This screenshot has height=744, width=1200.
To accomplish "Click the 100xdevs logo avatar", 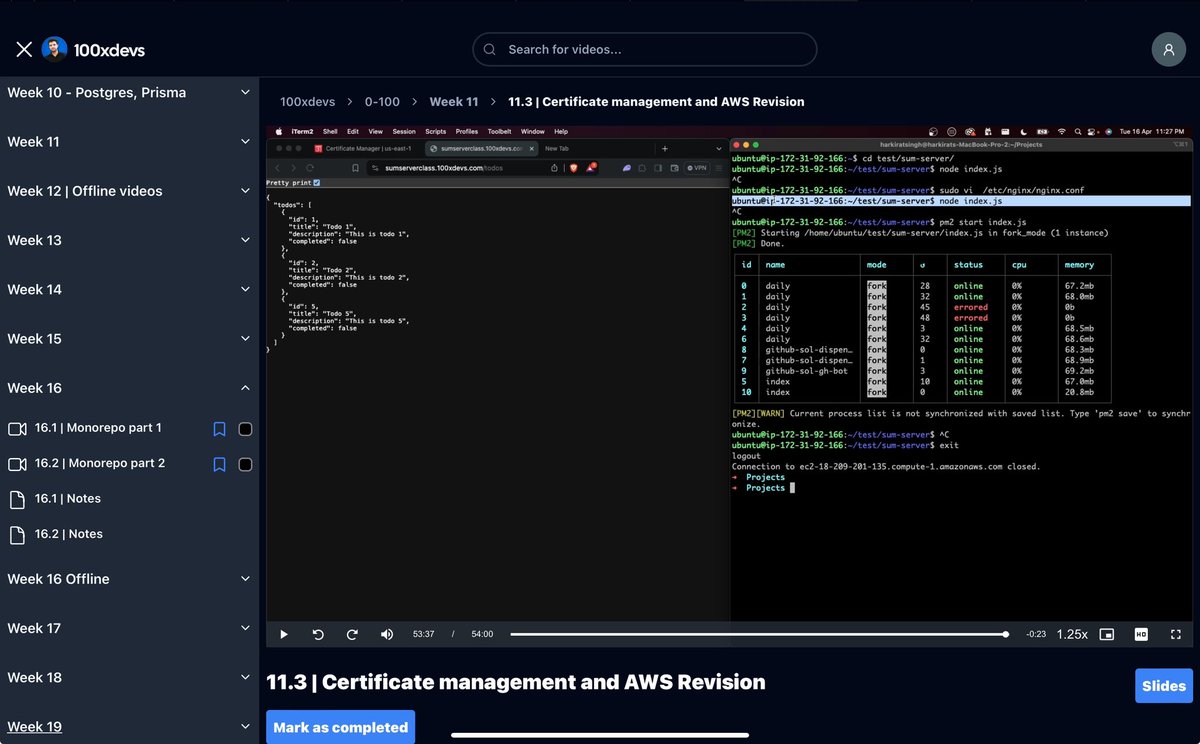I will (x=54, y=49).
